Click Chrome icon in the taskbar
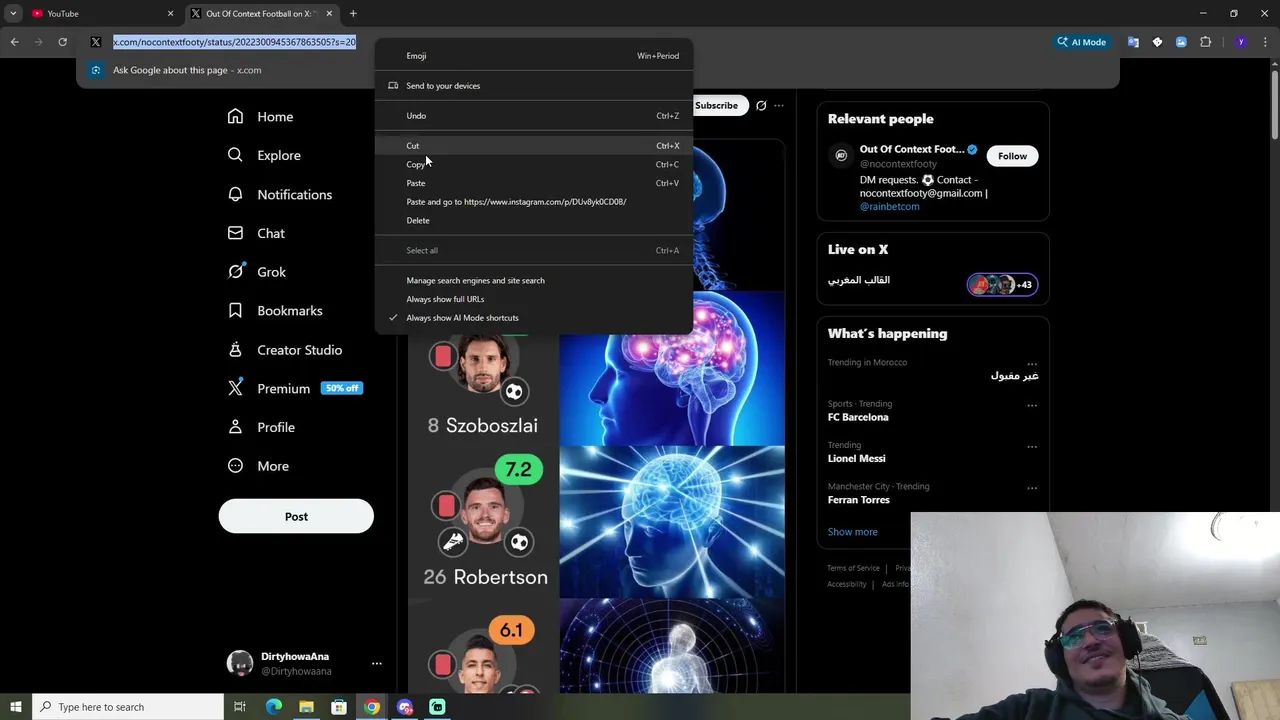The width and height of the screenshot is (1280, 720). click(x=372, y=707)
